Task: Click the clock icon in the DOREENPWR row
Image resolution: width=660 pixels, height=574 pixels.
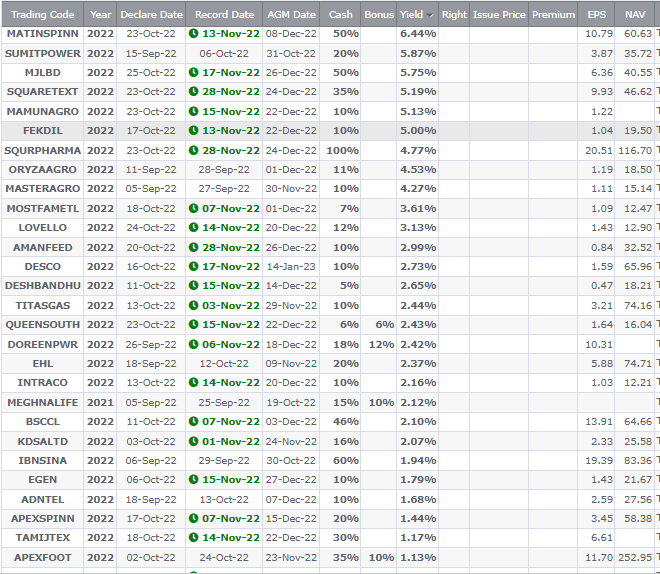Action: (193, 344)
